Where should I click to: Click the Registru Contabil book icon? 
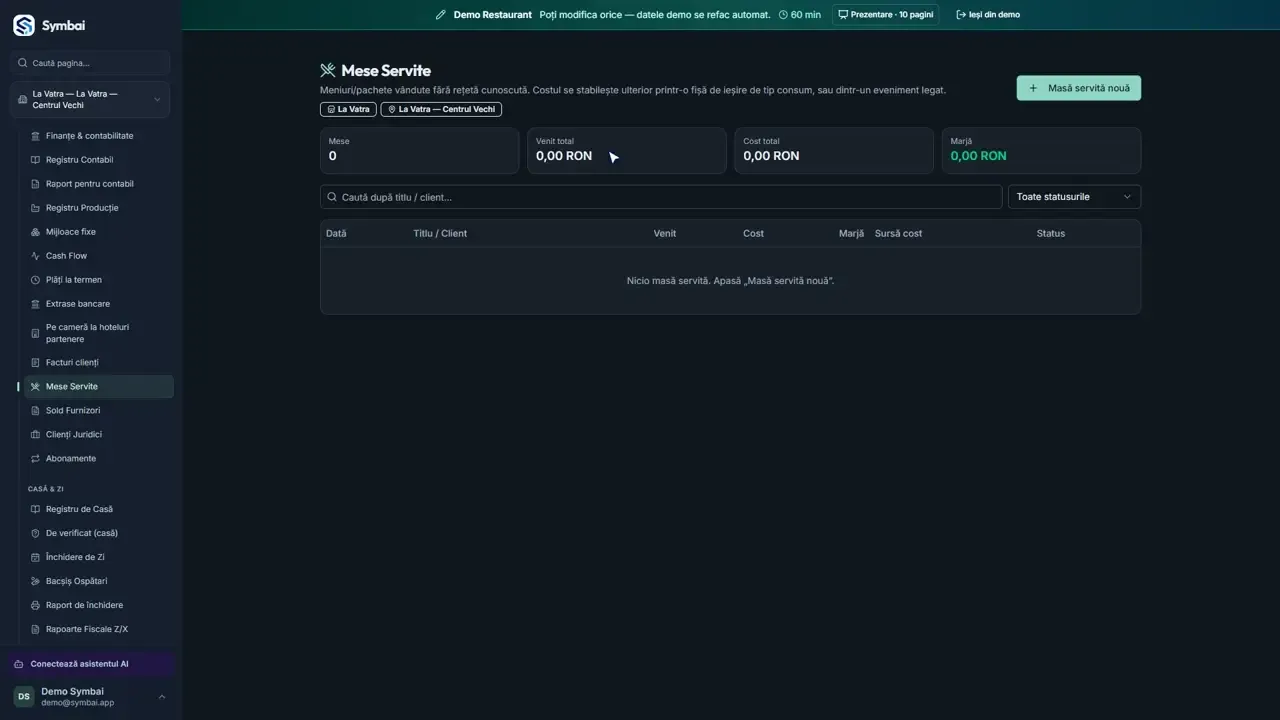(35, 160)
